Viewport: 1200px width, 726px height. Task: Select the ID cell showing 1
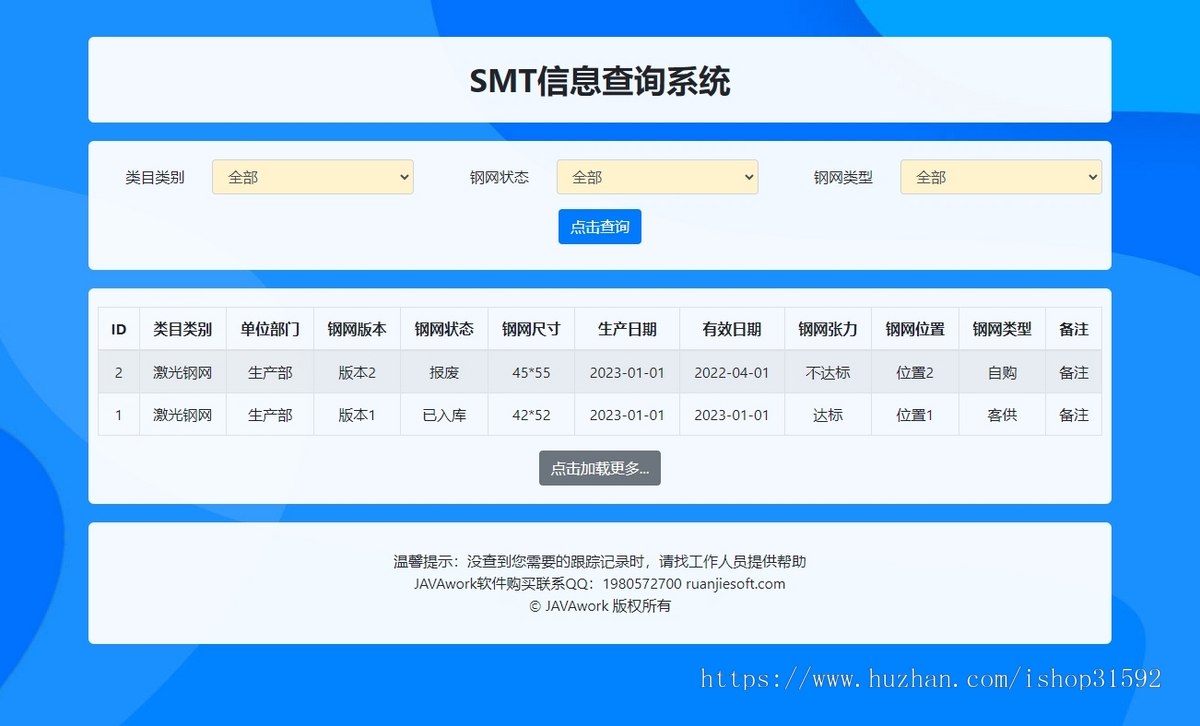(119, 414)
